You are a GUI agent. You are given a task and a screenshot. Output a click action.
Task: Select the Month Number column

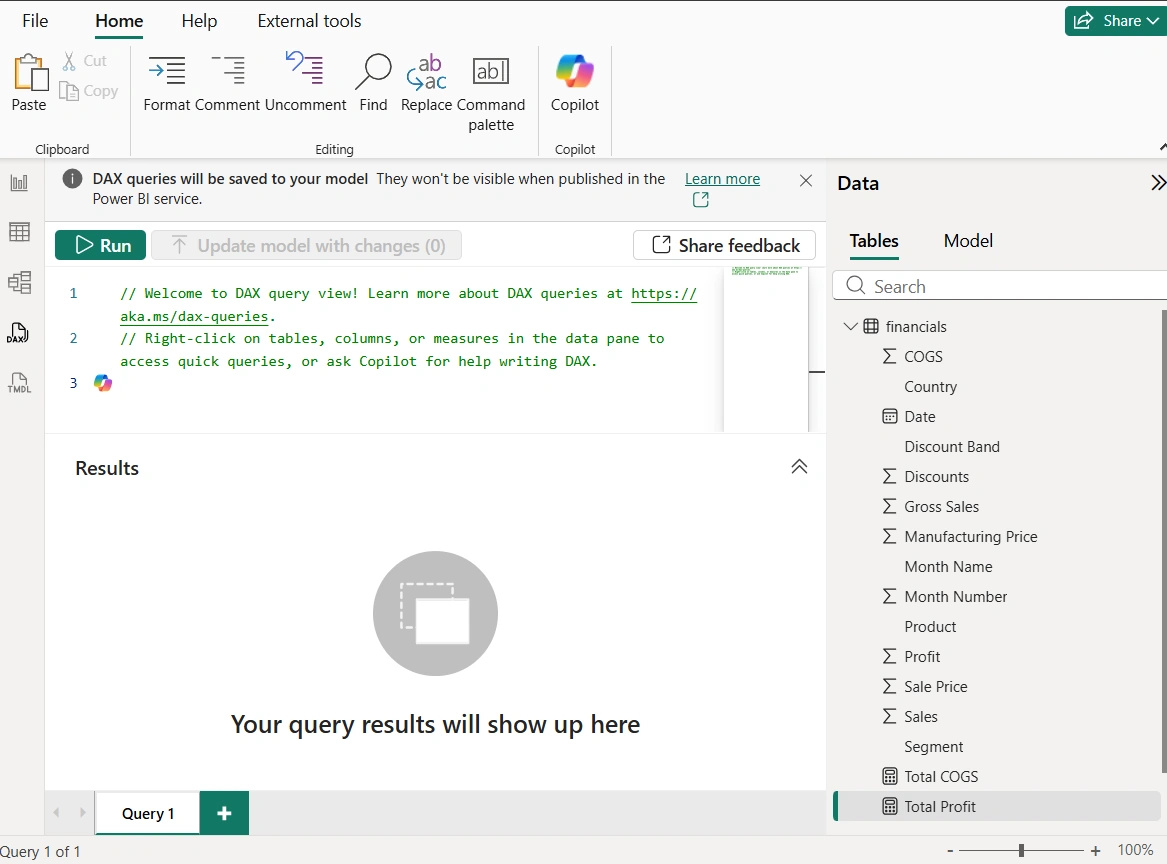tap(956, 597)
